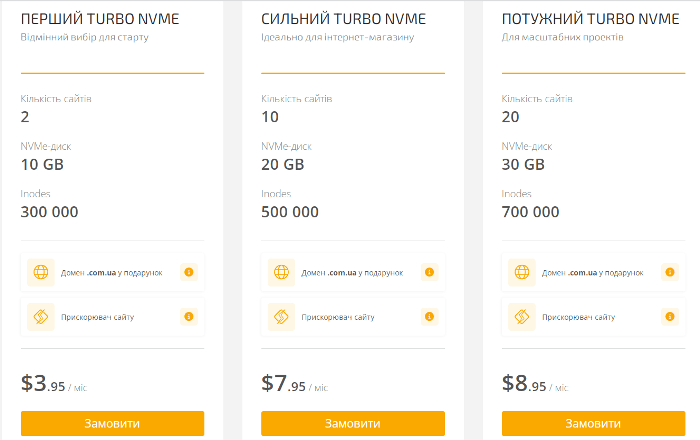Click 'Прискорювач сайту' text in Потужний card
This screenshot has width=700, height=440.
point(579,317)
